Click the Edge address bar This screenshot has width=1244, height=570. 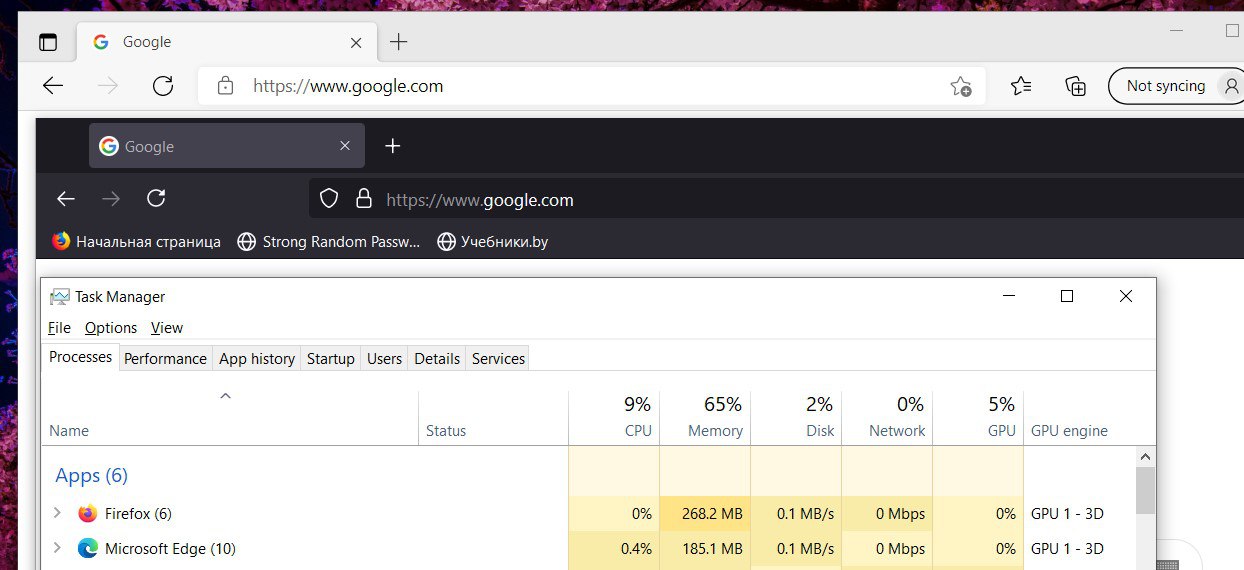click(x=592, y=86)
